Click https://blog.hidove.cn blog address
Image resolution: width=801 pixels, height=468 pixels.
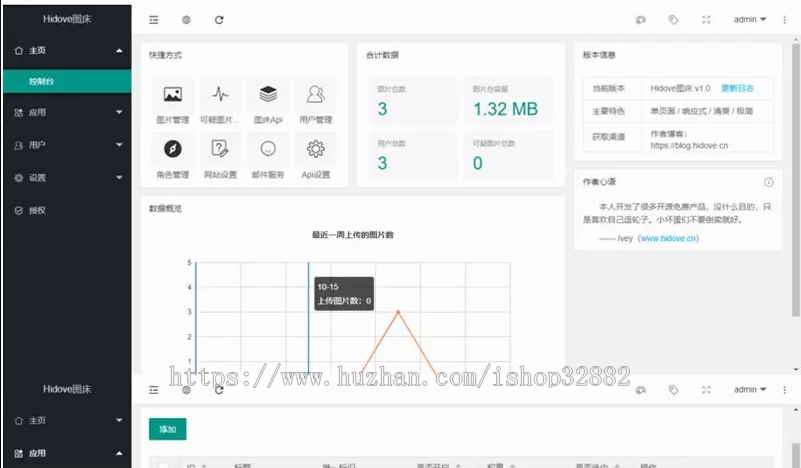tap(689, 146)
